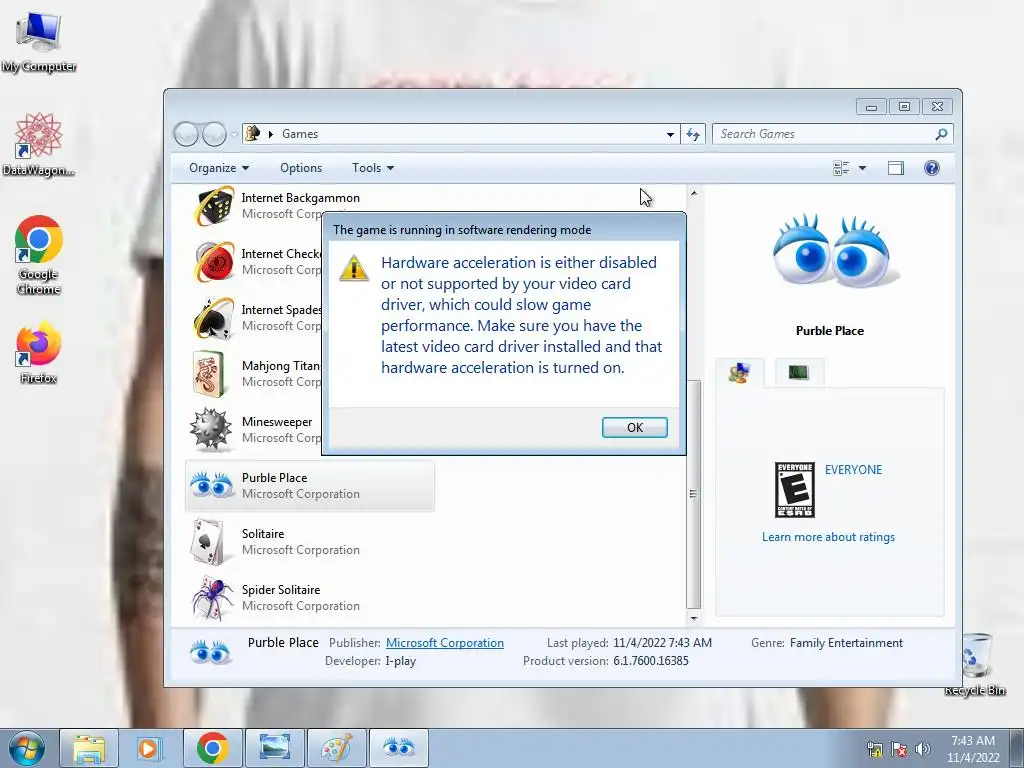
Task: Expand the address bar history dropdown
Action: [670, 134]
